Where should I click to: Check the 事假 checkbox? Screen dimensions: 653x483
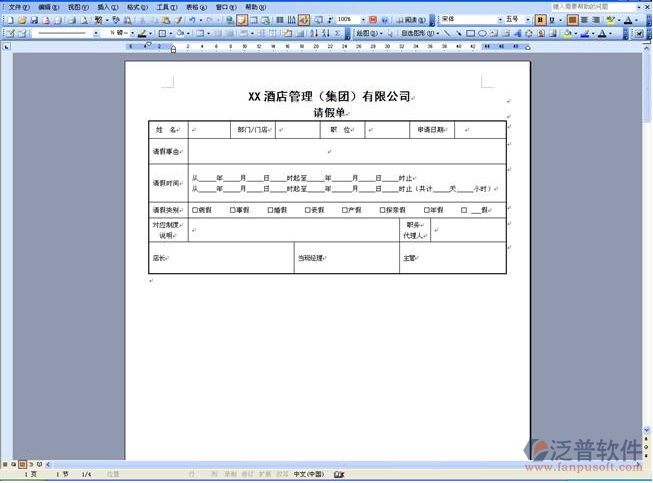point(233,210)
